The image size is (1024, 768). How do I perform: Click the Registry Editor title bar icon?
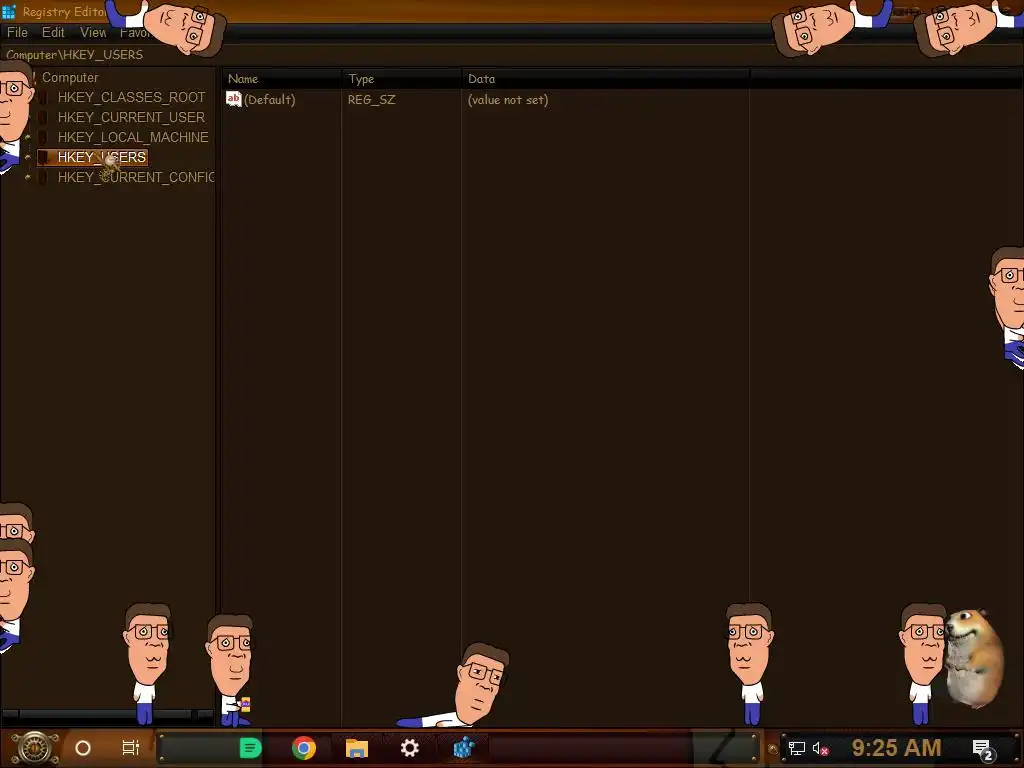tap(8, 11)
